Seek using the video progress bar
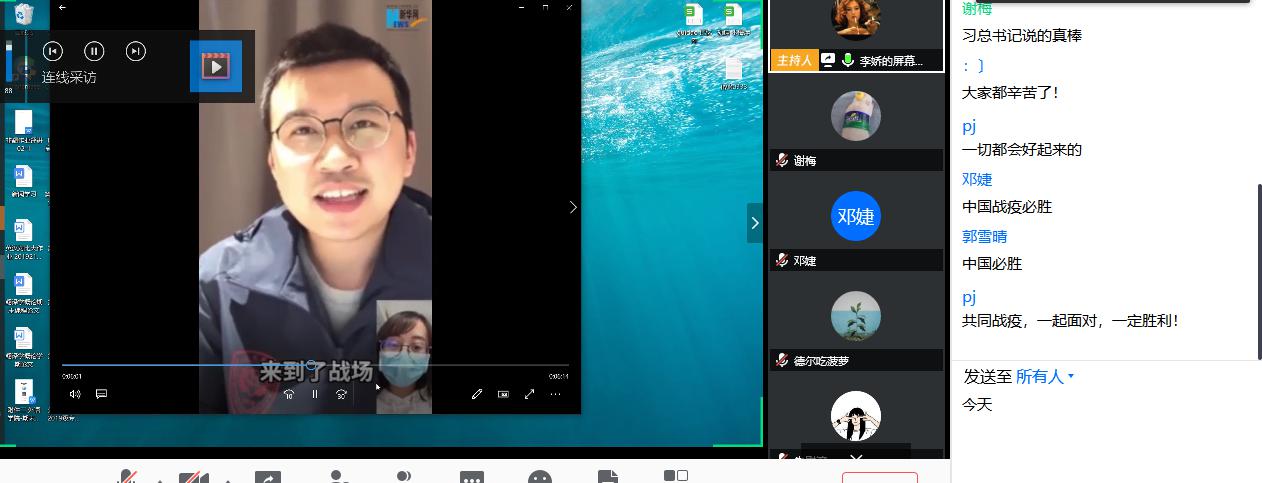Screen dimensions: 1262x483 click(x=315, y=365)
